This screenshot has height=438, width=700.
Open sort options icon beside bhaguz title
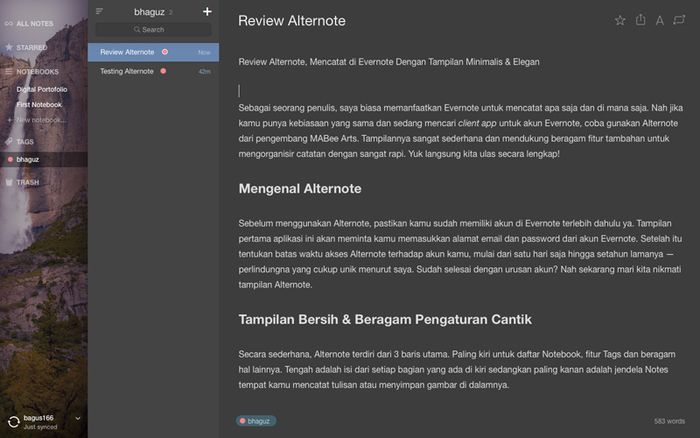(99, 11)
